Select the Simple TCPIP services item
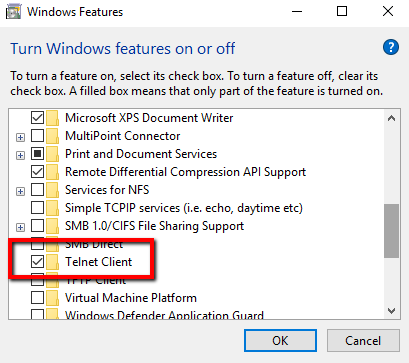409x363 pixels. [x=184, y=208]
